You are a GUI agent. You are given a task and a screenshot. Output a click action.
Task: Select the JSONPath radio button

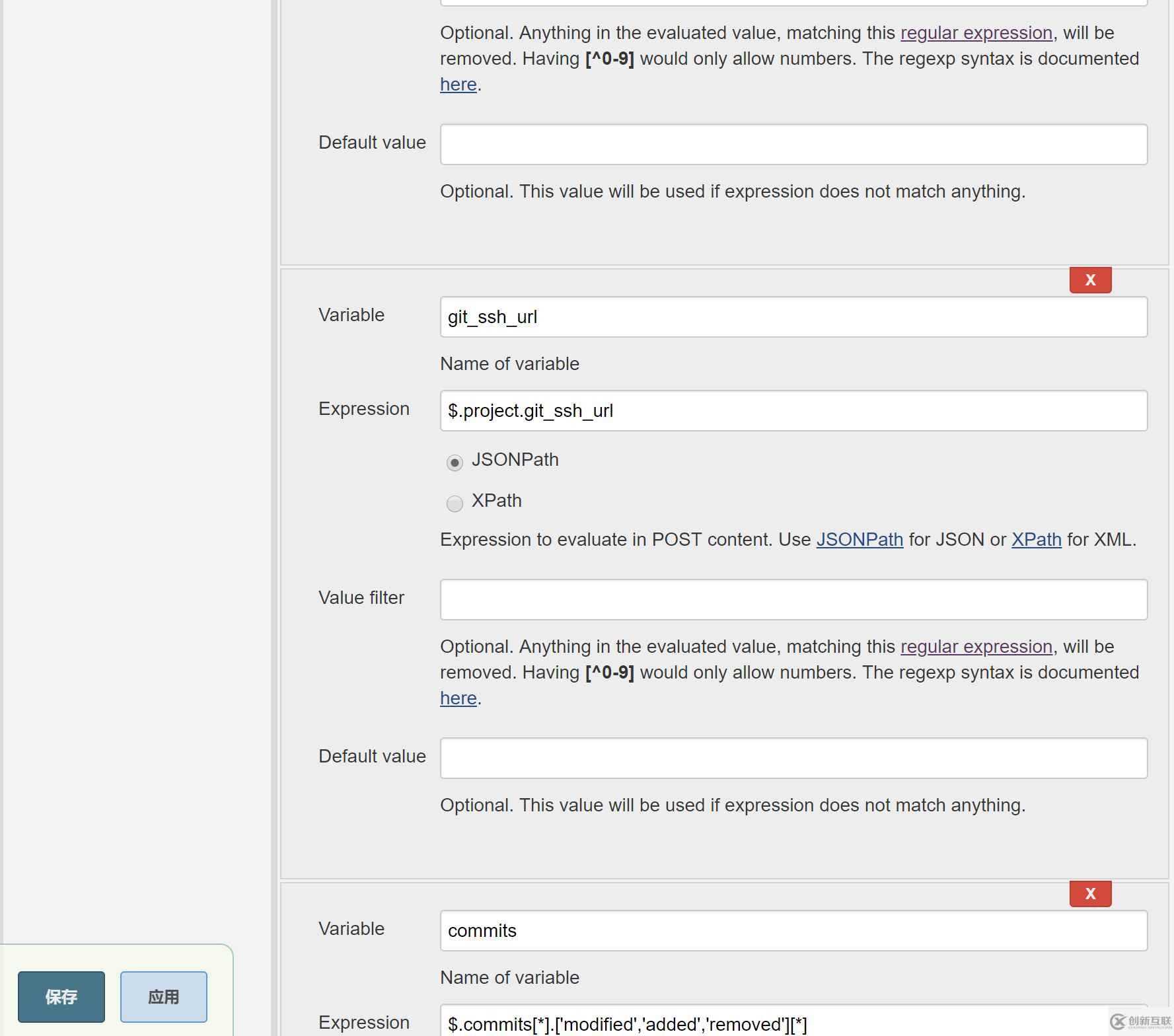tap(455, 462)
